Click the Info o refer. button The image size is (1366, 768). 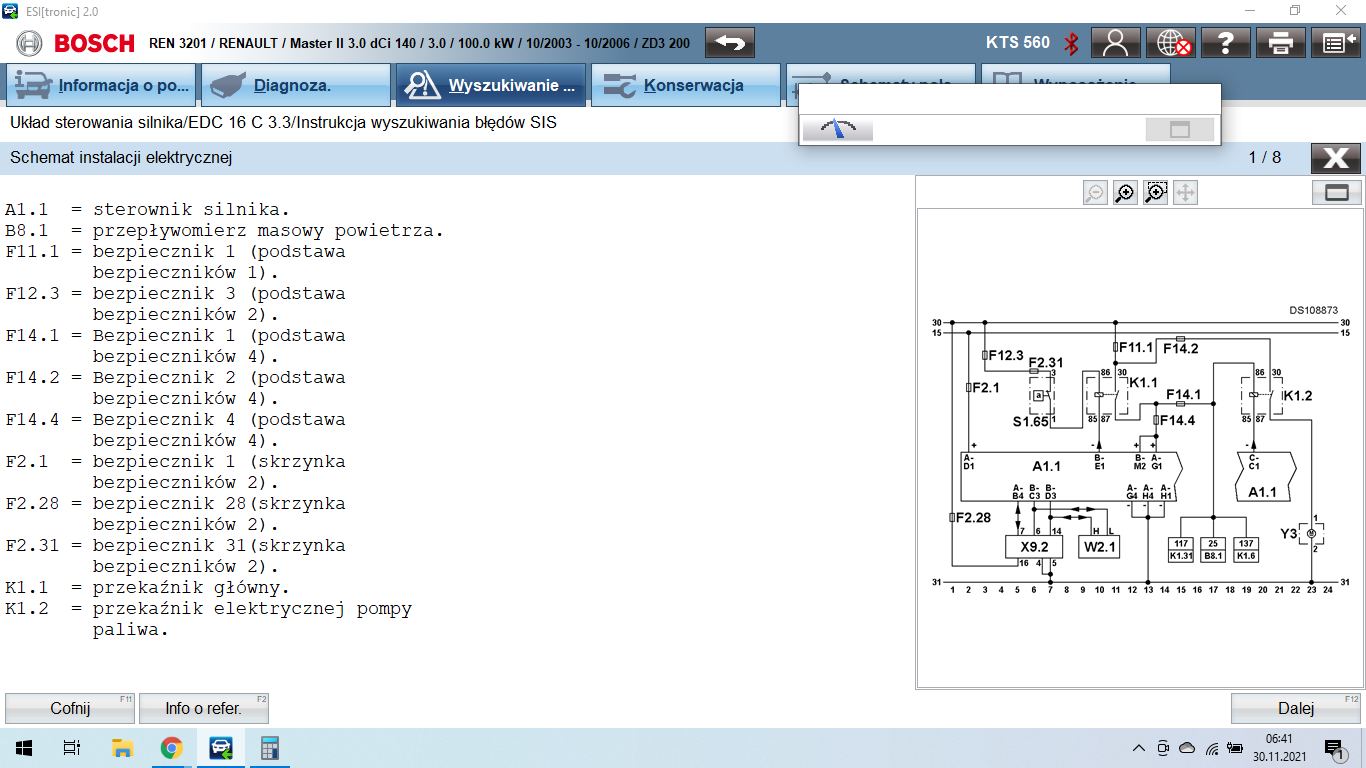204,708
